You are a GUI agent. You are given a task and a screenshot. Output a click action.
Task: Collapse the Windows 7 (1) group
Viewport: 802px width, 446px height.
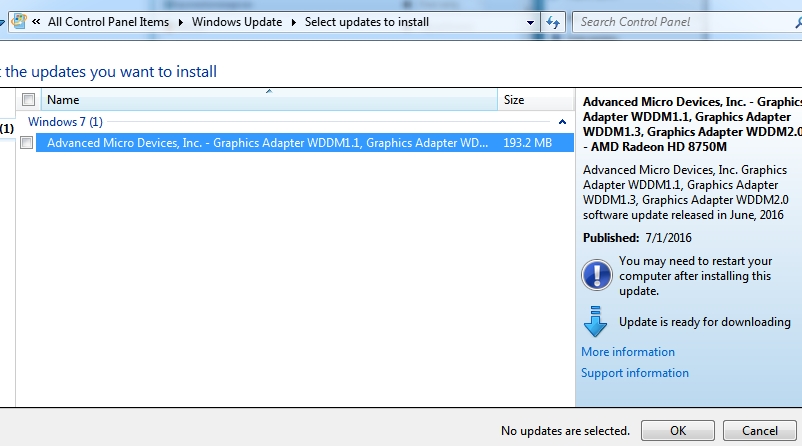tap(562, 122)
